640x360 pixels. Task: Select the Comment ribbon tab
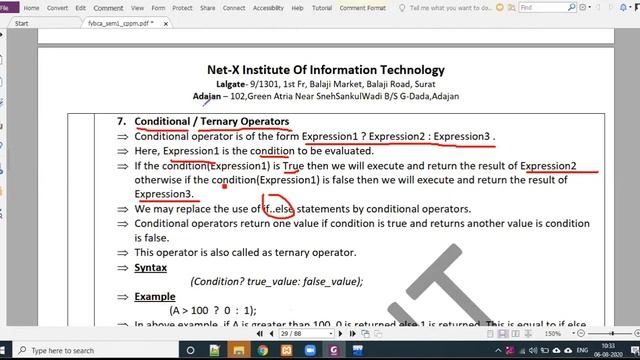coord(108,8)
